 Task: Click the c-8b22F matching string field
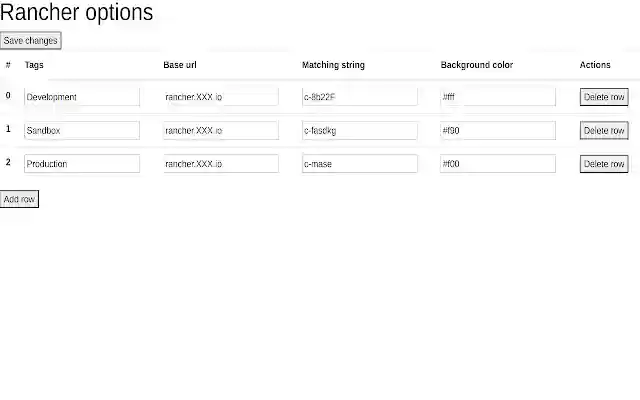click(x=360, y=97)
